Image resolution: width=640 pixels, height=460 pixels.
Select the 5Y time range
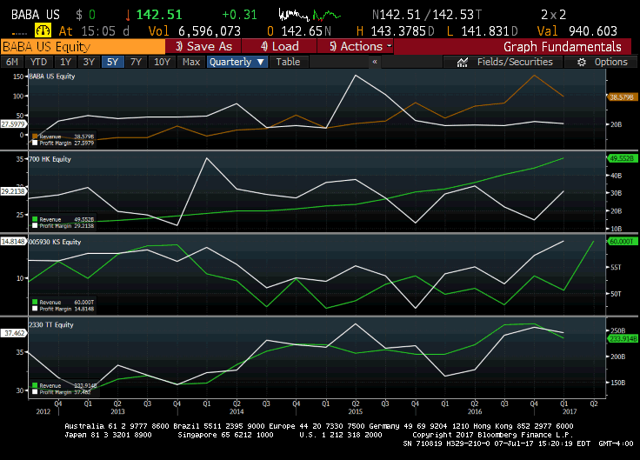pyautogui.click(x=112, y=62)
